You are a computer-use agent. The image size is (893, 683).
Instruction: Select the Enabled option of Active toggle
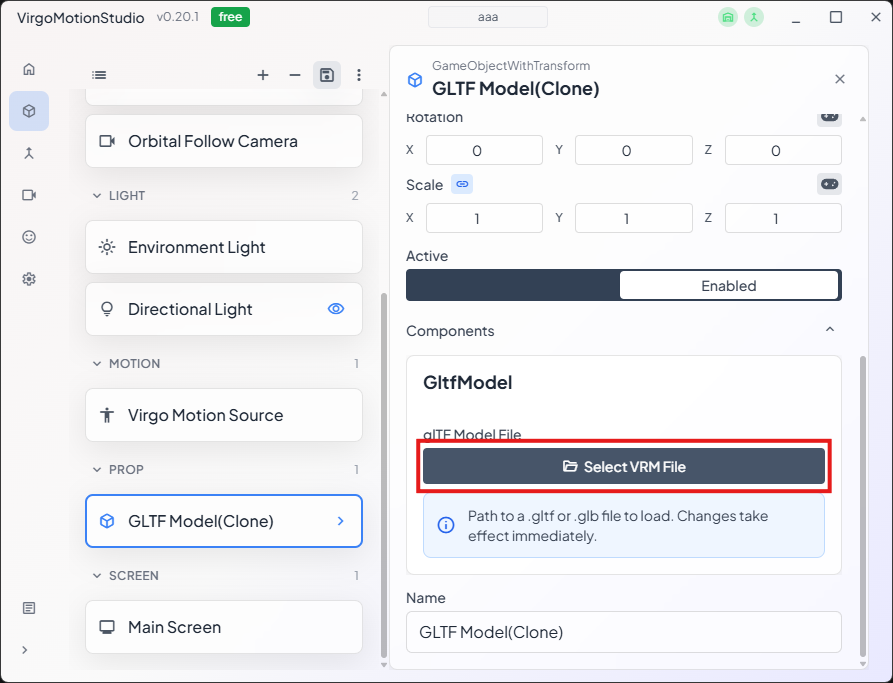click(728, 285)
